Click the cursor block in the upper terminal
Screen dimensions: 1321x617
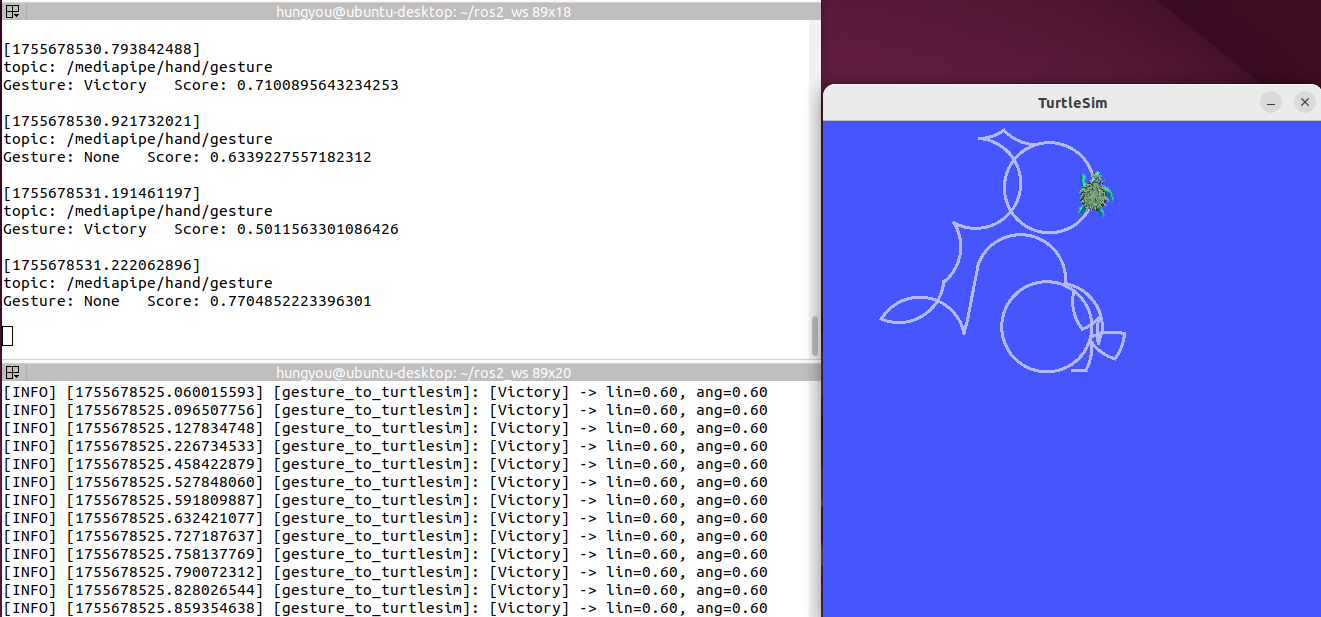[x=8, y=336]
